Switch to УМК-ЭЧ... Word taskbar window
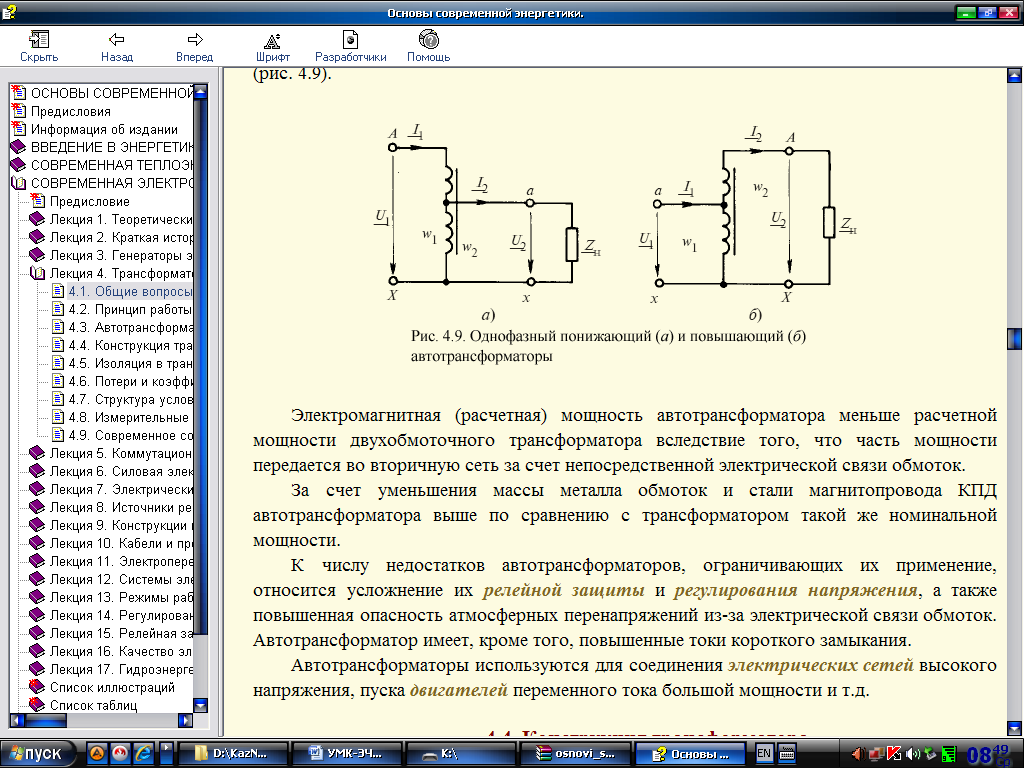Screen dimensions: 1024x768 347,754
